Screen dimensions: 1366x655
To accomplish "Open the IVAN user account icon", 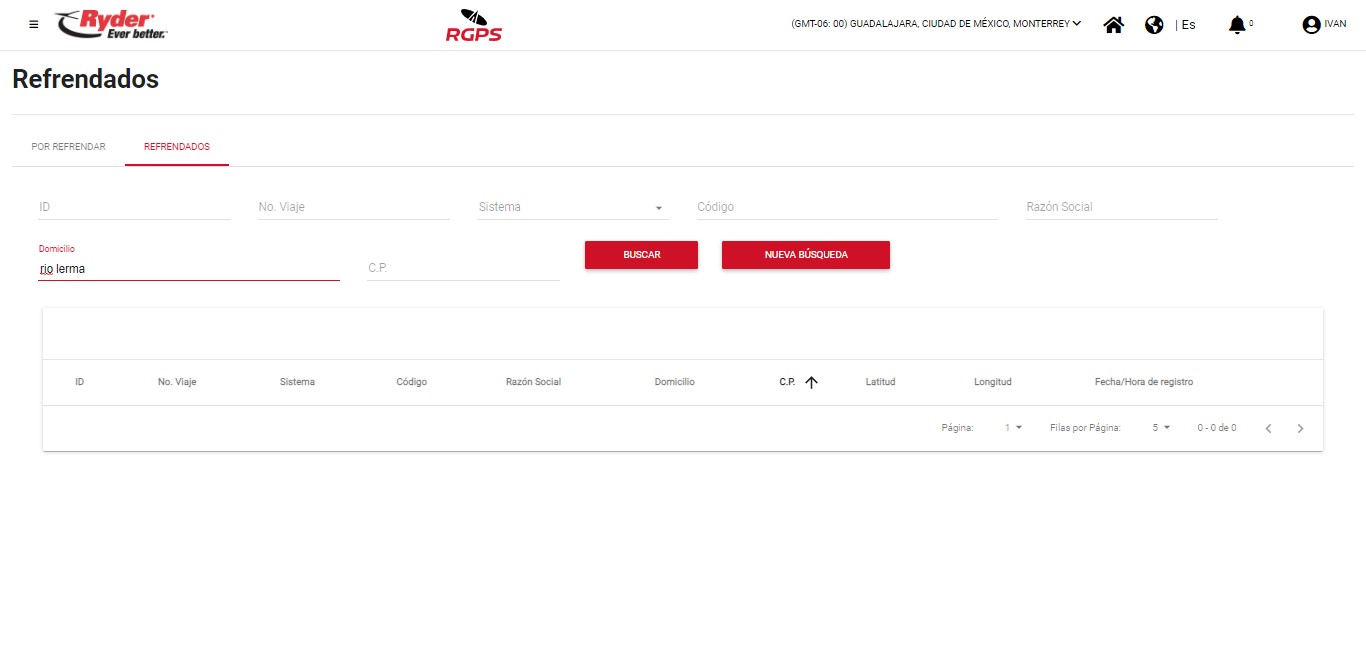I will click(x=1311, y=25).
